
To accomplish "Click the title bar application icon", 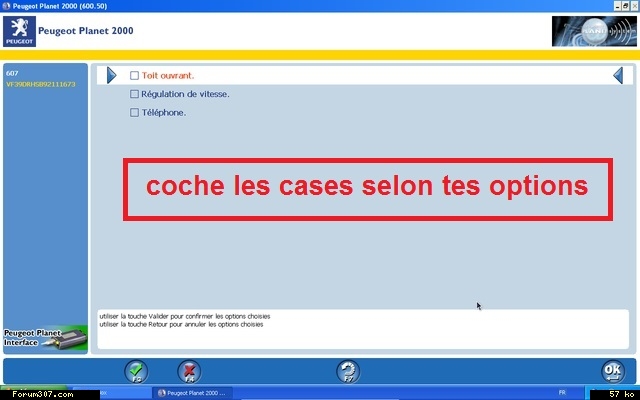I will pyautogui.click(x=7, y=6).
